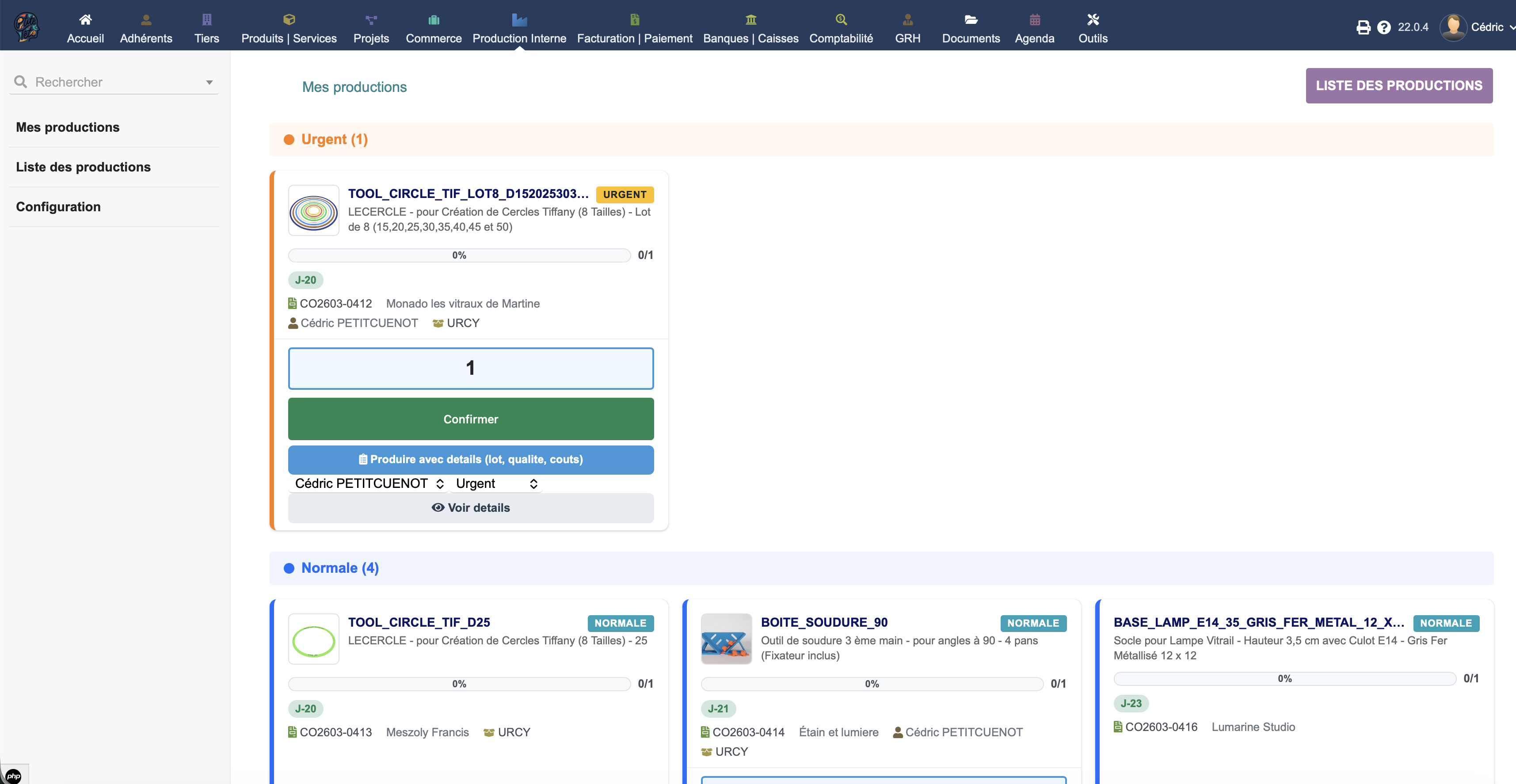Click the printer icon in top bar

click(x=1363, y=27)
